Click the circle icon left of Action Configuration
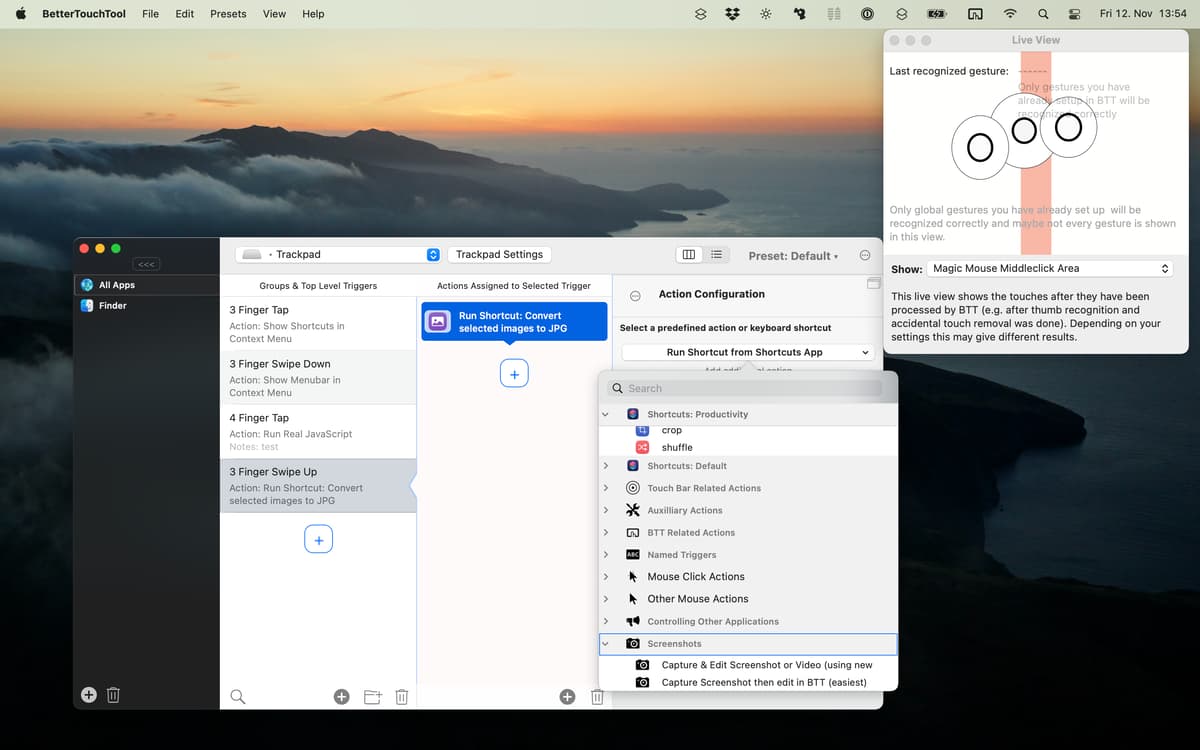This screenshot has width=1200, height=750. (635, 296)
